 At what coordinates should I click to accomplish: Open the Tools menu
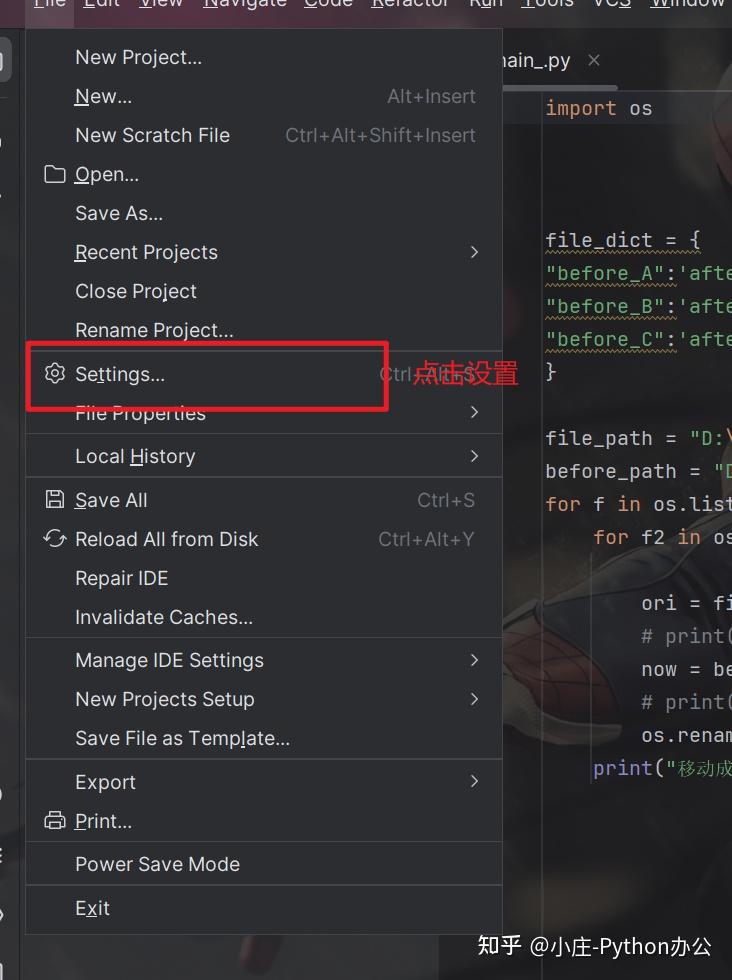coord(547,5)
